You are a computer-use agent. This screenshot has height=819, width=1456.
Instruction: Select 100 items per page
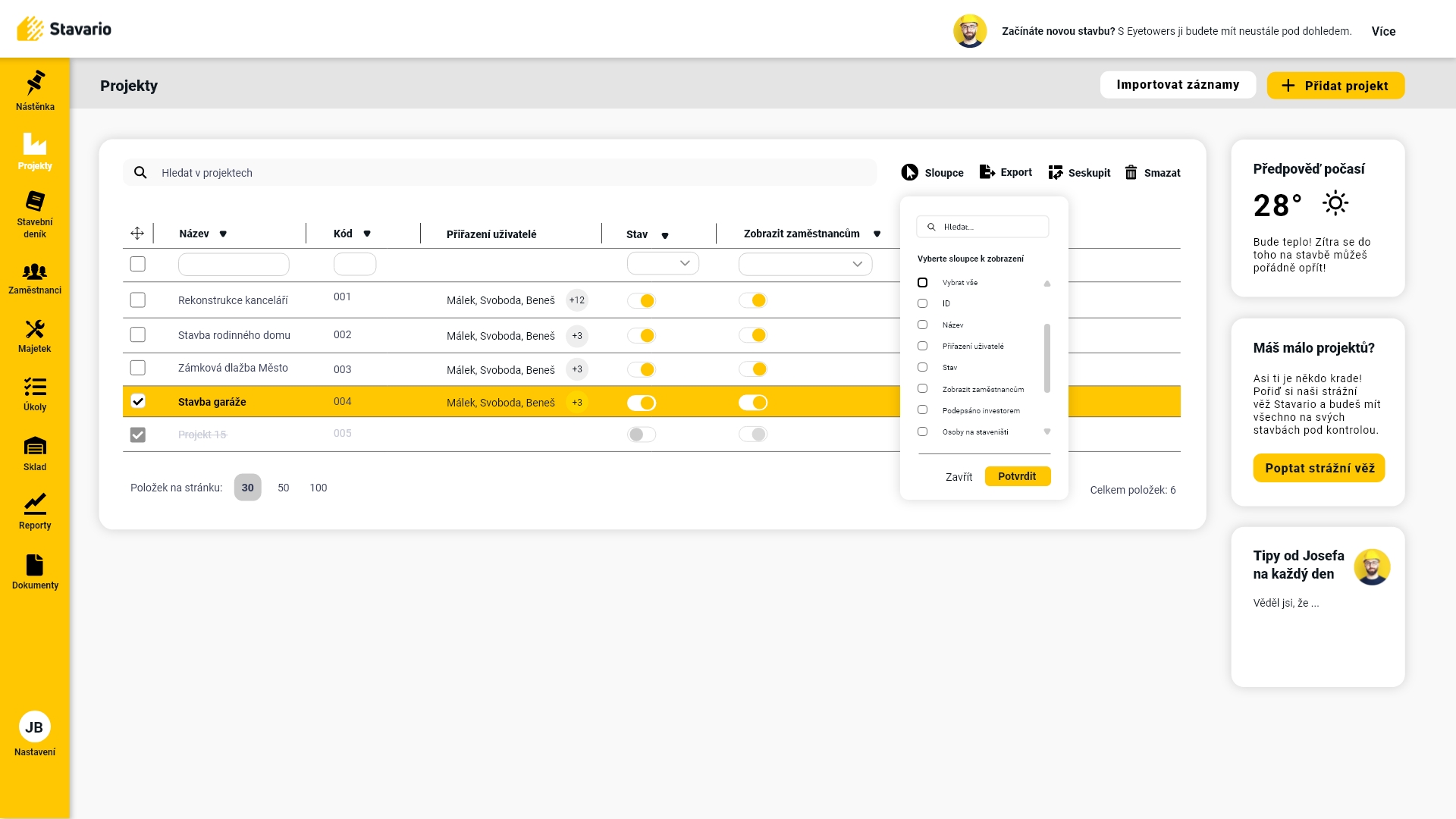[x=318, y=488]
